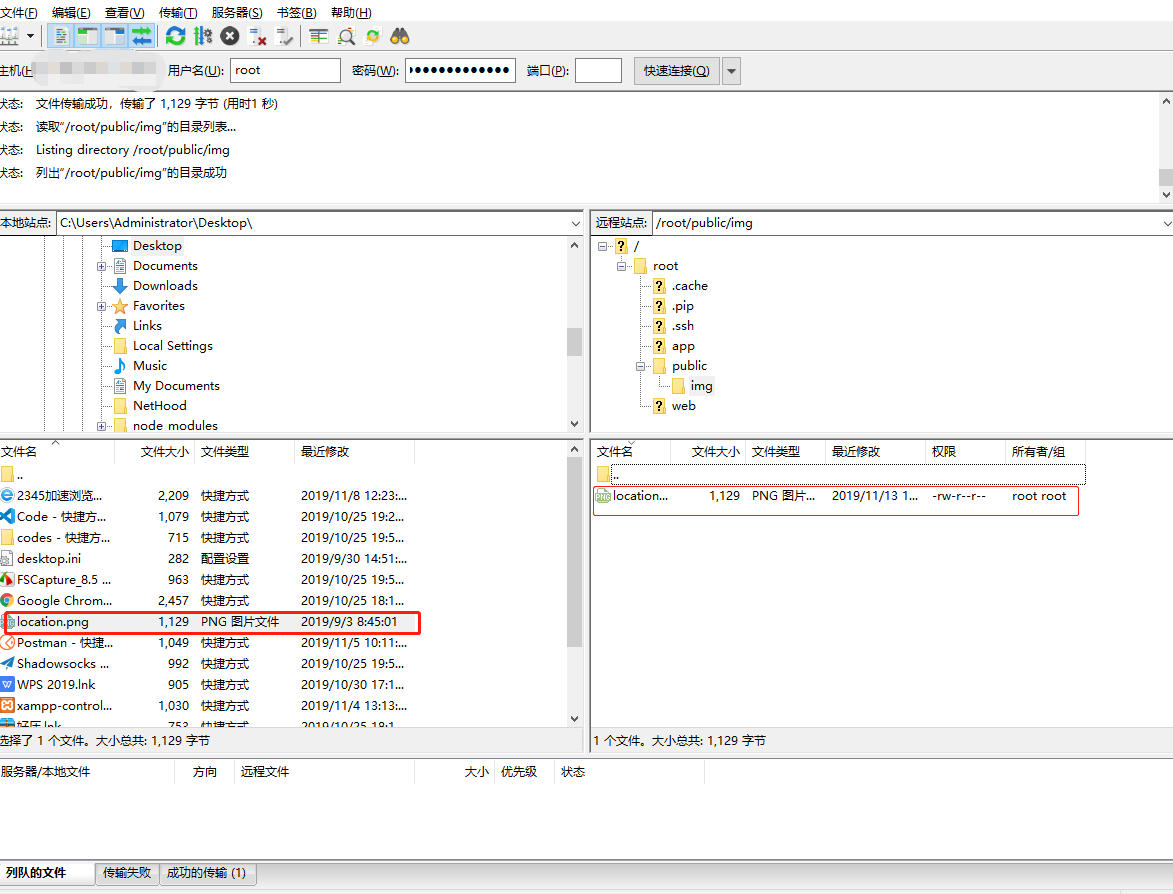The image size is (1173, 894).
Task: Open the remote site path dropdown
Action: (x=1163, y=222)
